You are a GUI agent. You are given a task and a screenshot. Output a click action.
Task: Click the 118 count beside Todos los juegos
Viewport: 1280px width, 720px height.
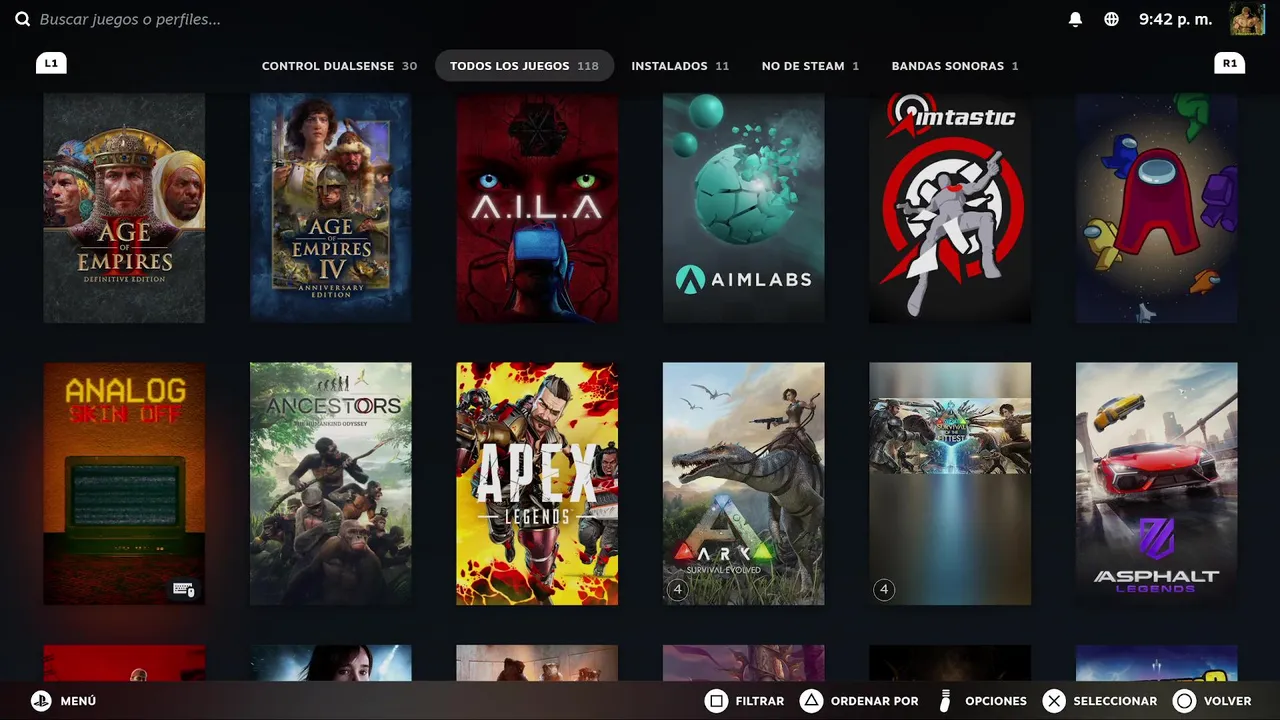588,66
